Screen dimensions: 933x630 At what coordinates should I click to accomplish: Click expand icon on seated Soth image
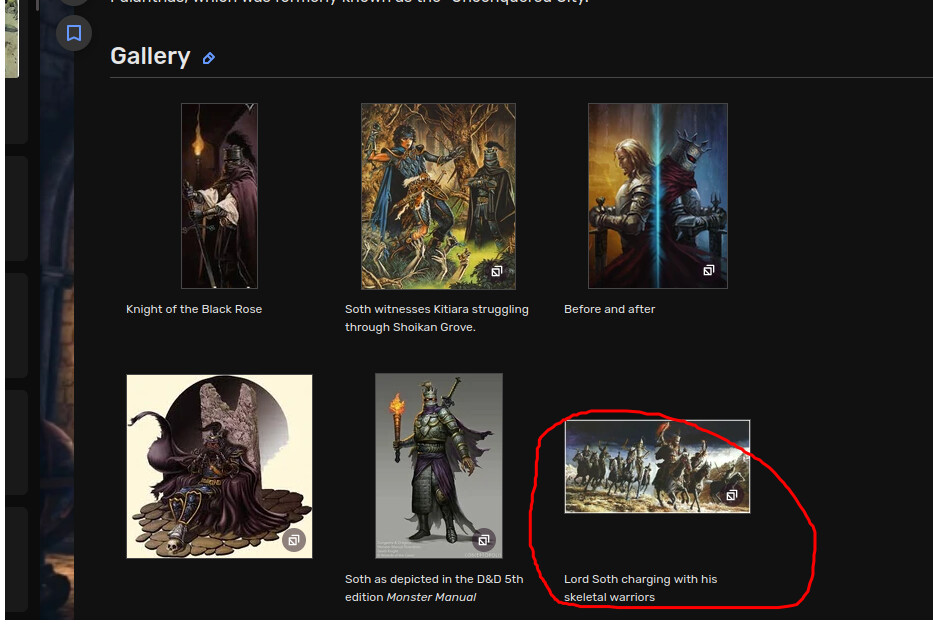point(293,540)
